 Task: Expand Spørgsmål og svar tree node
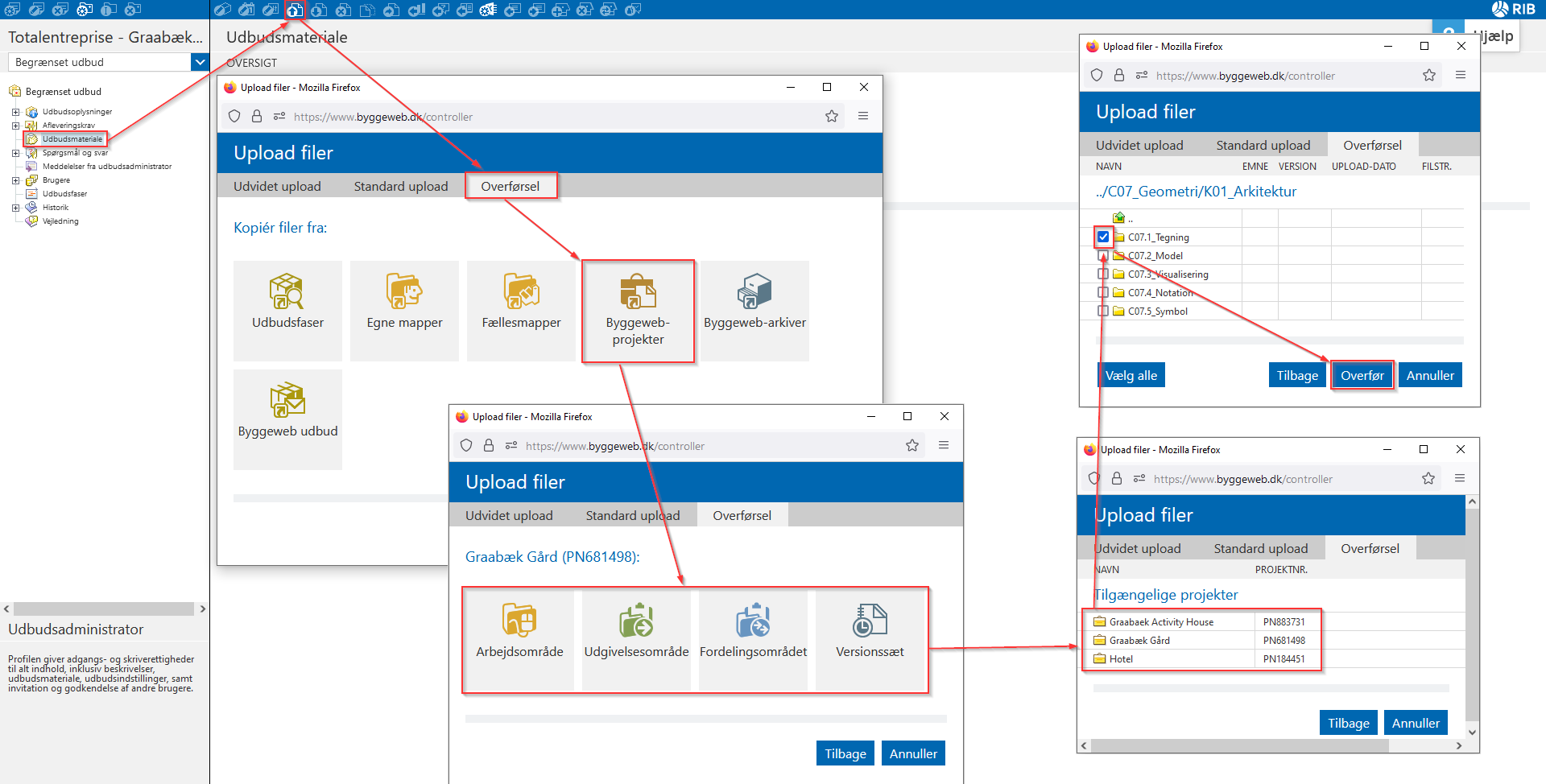[15, 153]
